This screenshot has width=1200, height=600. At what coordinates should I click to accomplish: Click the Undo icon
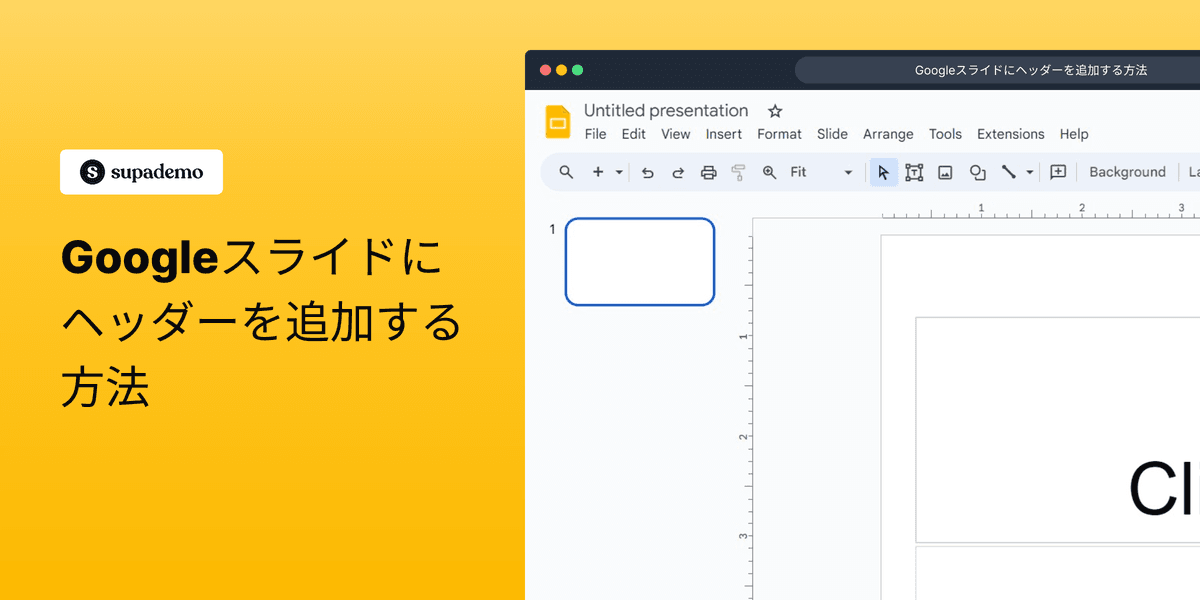click(647, 172)
